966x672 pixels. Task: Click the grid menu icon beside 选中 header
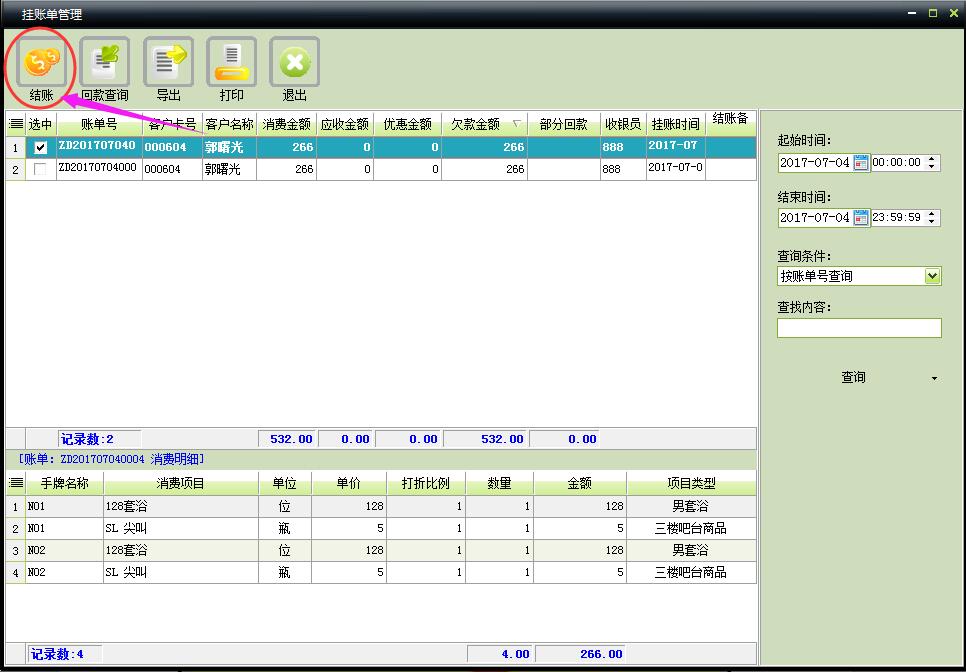[16, 124]
